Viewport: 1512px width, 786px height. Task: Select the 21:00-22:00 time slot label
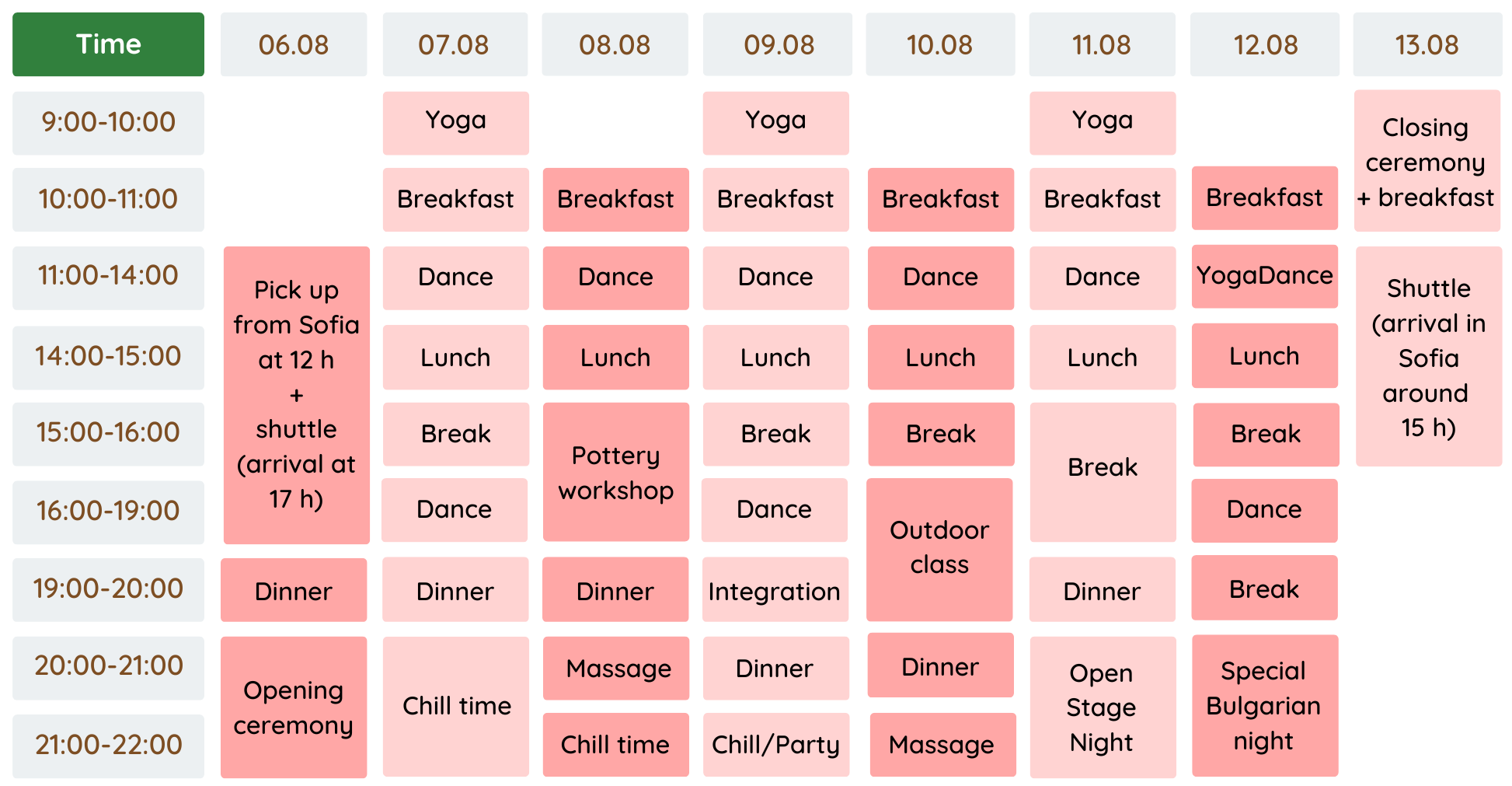[108, 746]
